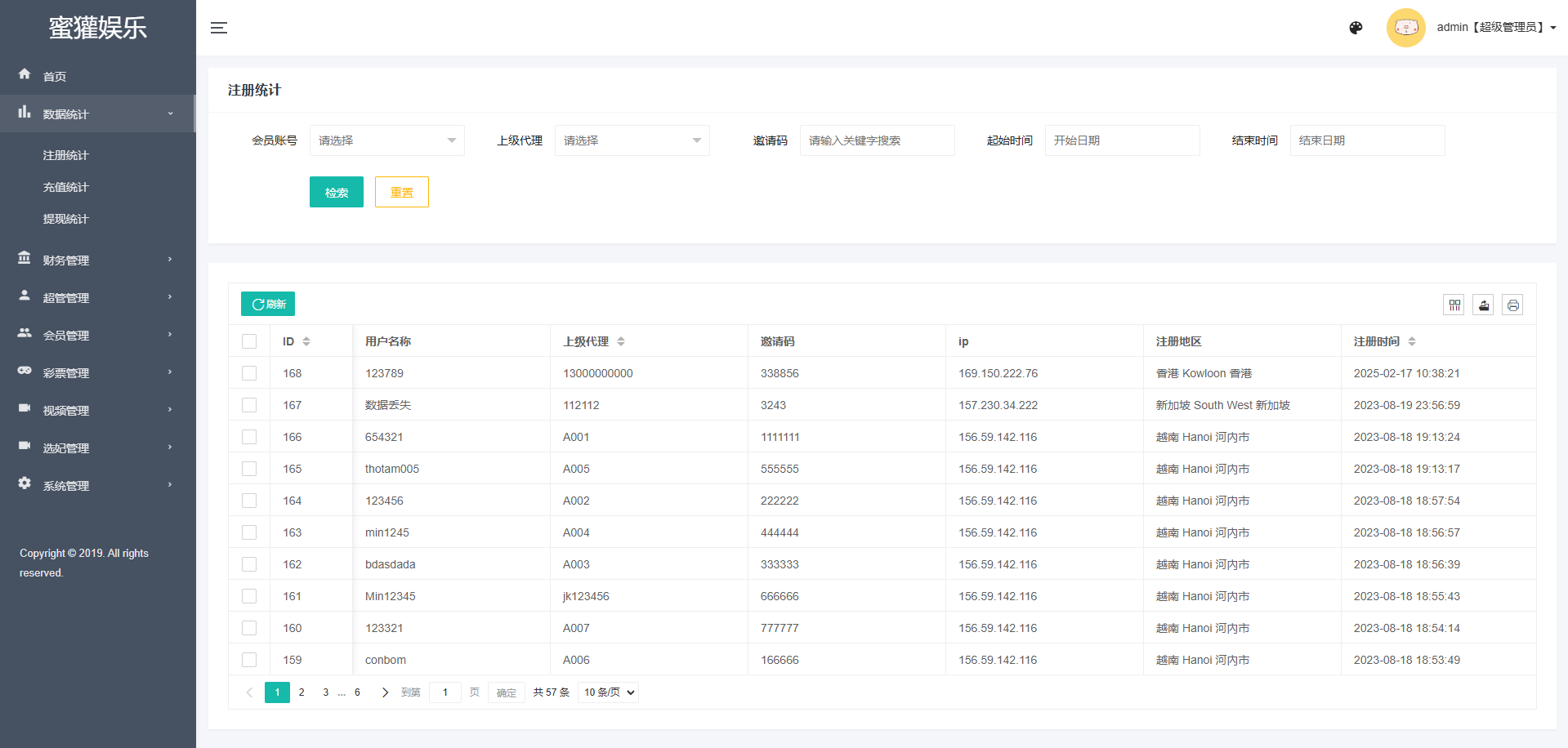Screen dimensions: 1568x748
Task: Check the select-all header checkbox
Action: tap(249, 341)
